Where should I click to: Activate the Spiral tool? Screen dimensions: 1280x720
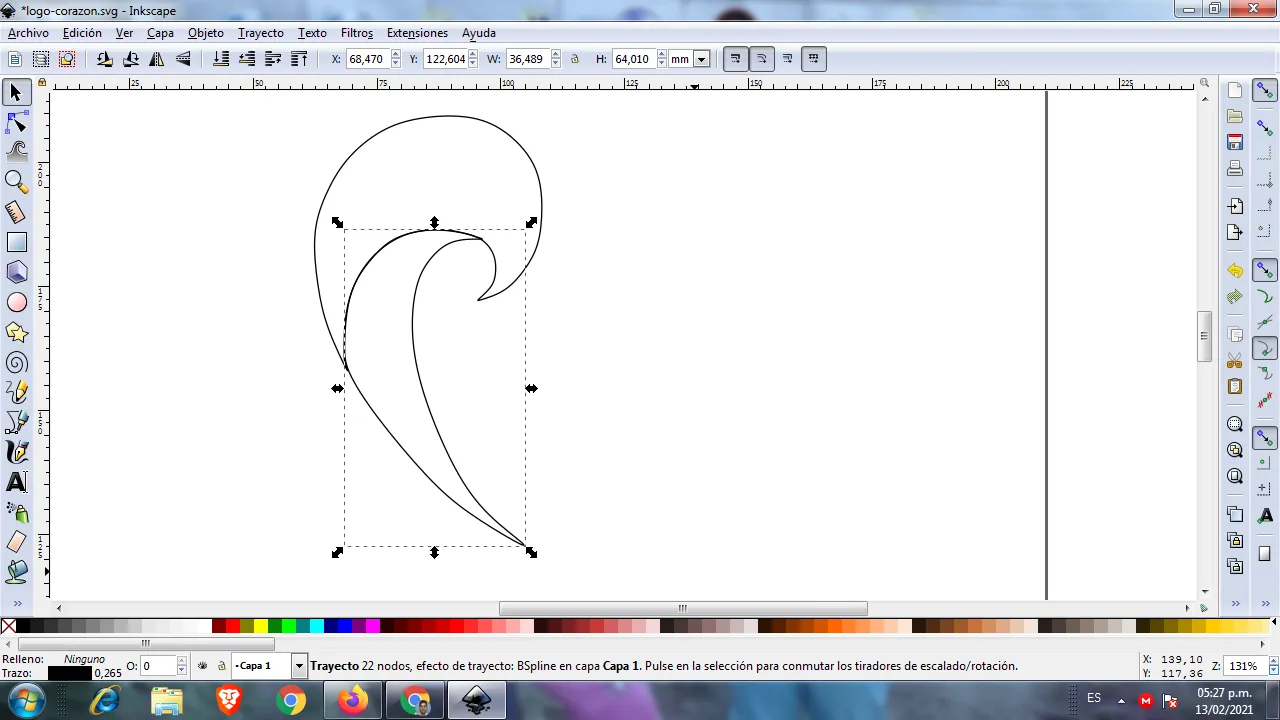pos(16,362)
